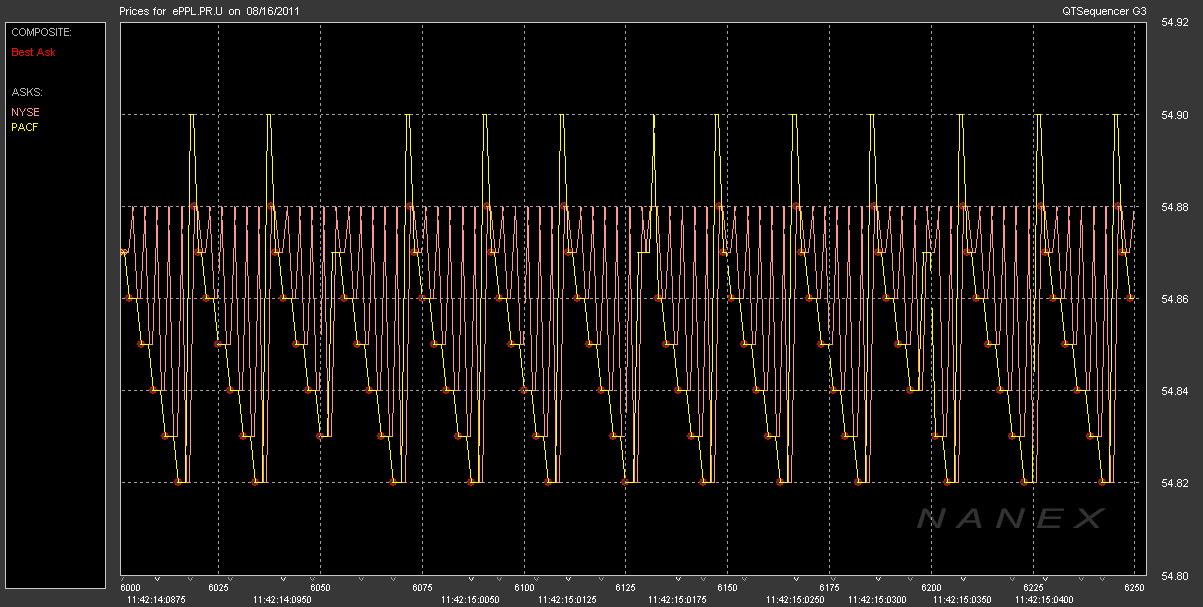Click the 6125 sequence axis label
The width and height of the screenshot is (1203, 607).
tap(624, 588)
